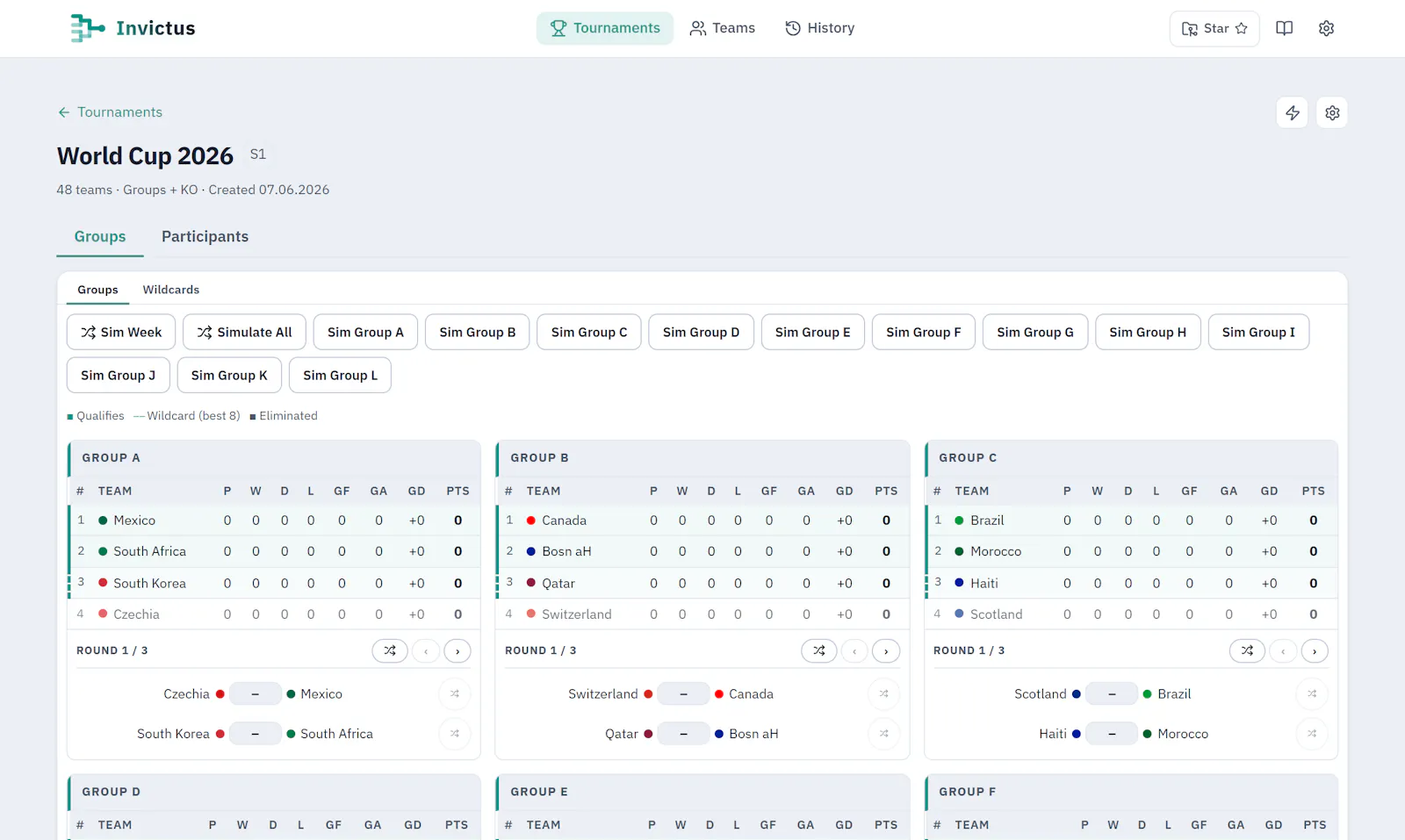Click Sim Group E button

coord(812,333)
